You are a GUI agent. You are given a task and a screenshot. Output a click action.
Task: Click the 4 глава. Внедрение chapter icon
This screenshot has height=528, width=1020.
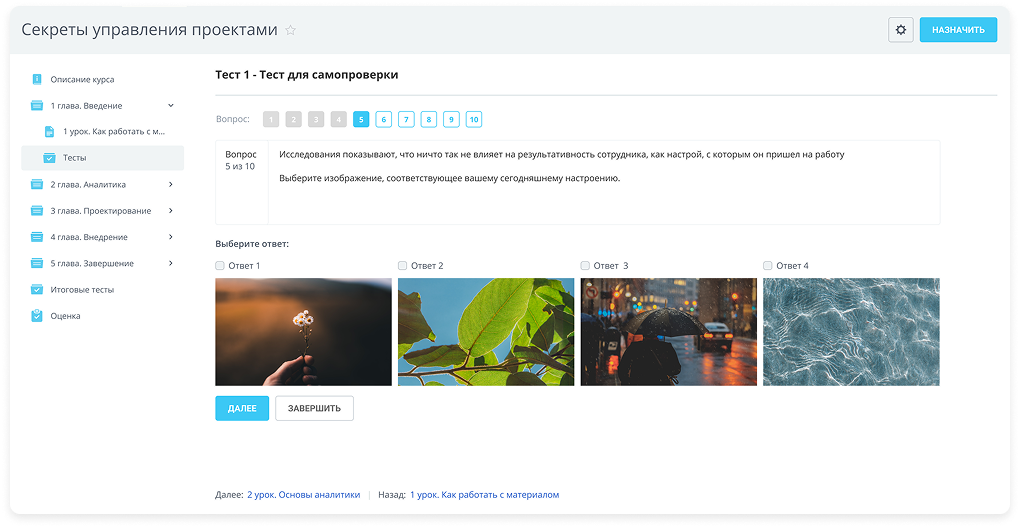(37, 237)
